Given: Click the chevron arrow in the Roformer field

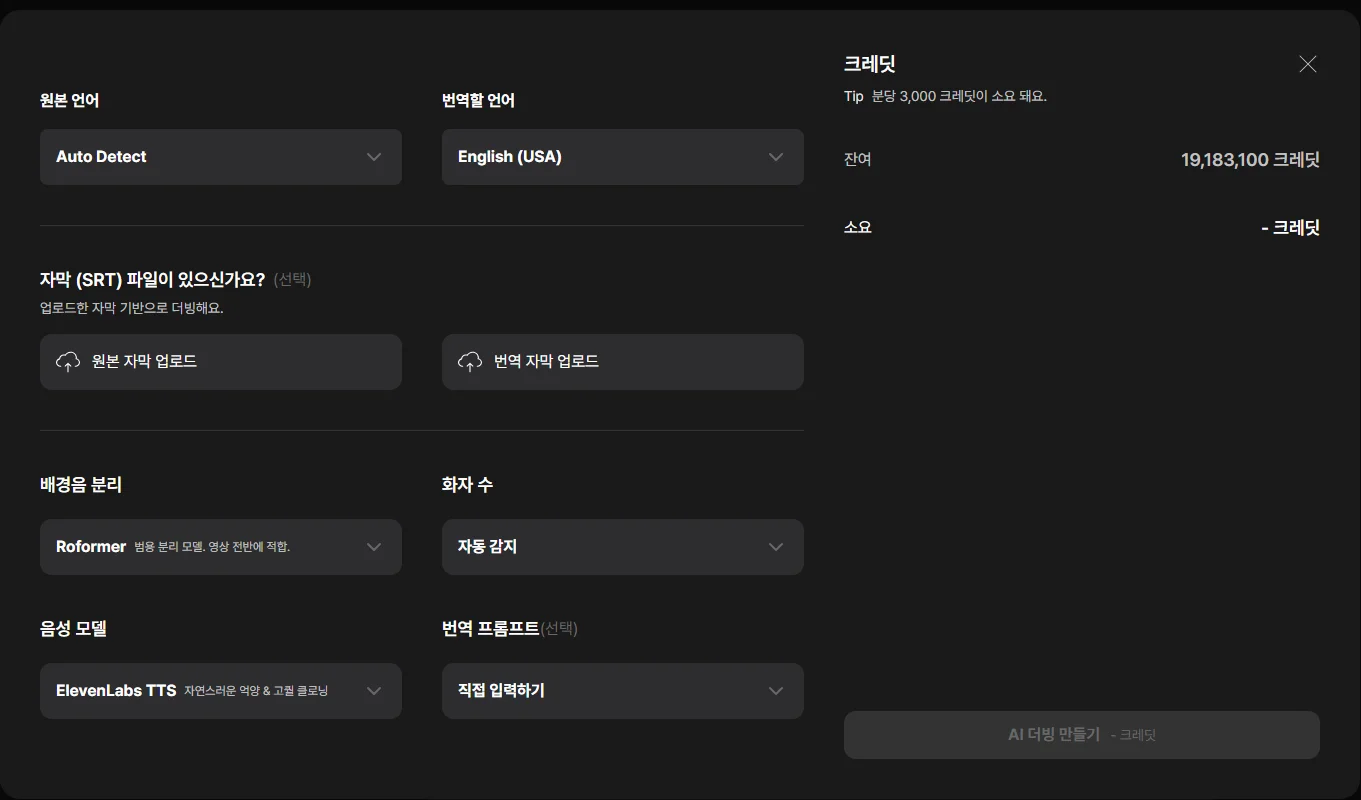Looking at the screenshot, I should (374, 547).
